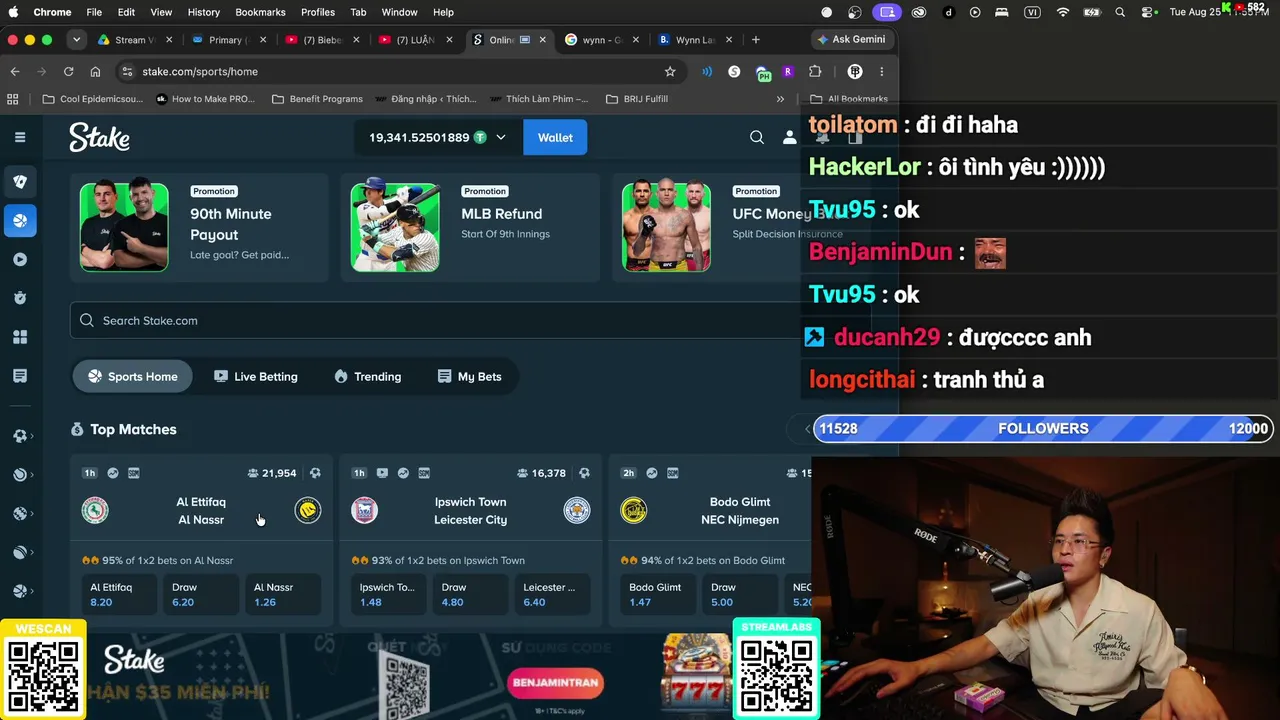Open the four-squares grid icon in sidebar
Image resolution: width=1280 pixels, height=720 pixels.
pos(20,337)
